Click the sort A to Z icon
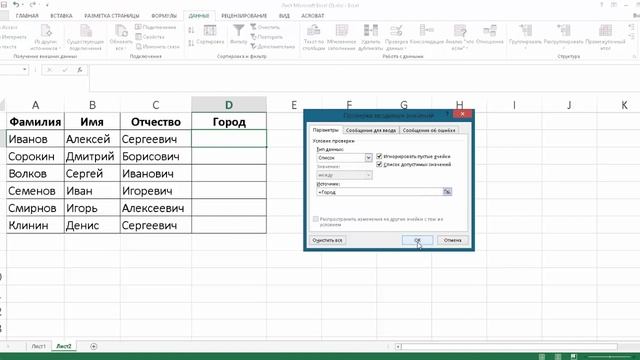640x360 pixels. (x=191, y=30)
